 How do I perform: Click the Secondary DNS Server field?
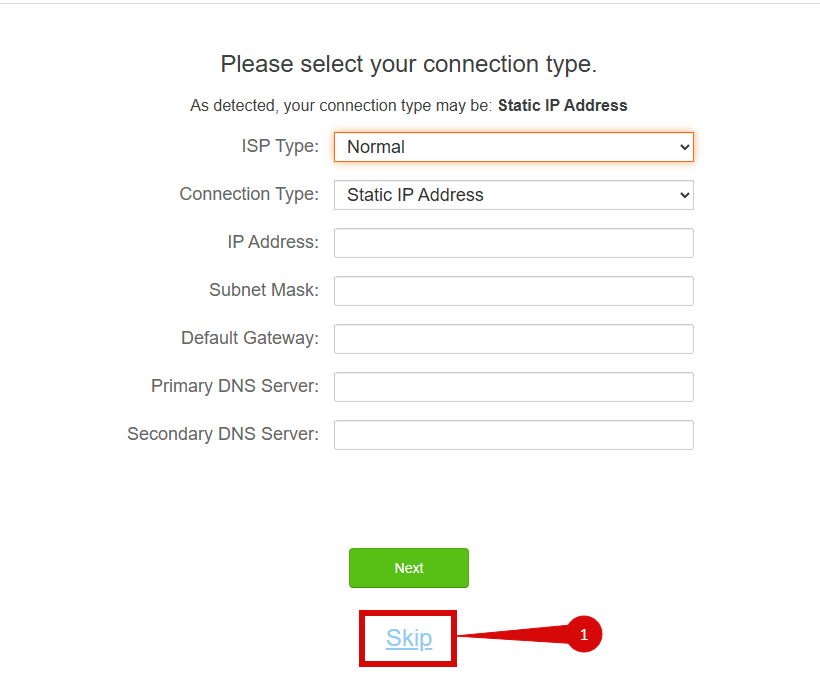tap(513, 435)
